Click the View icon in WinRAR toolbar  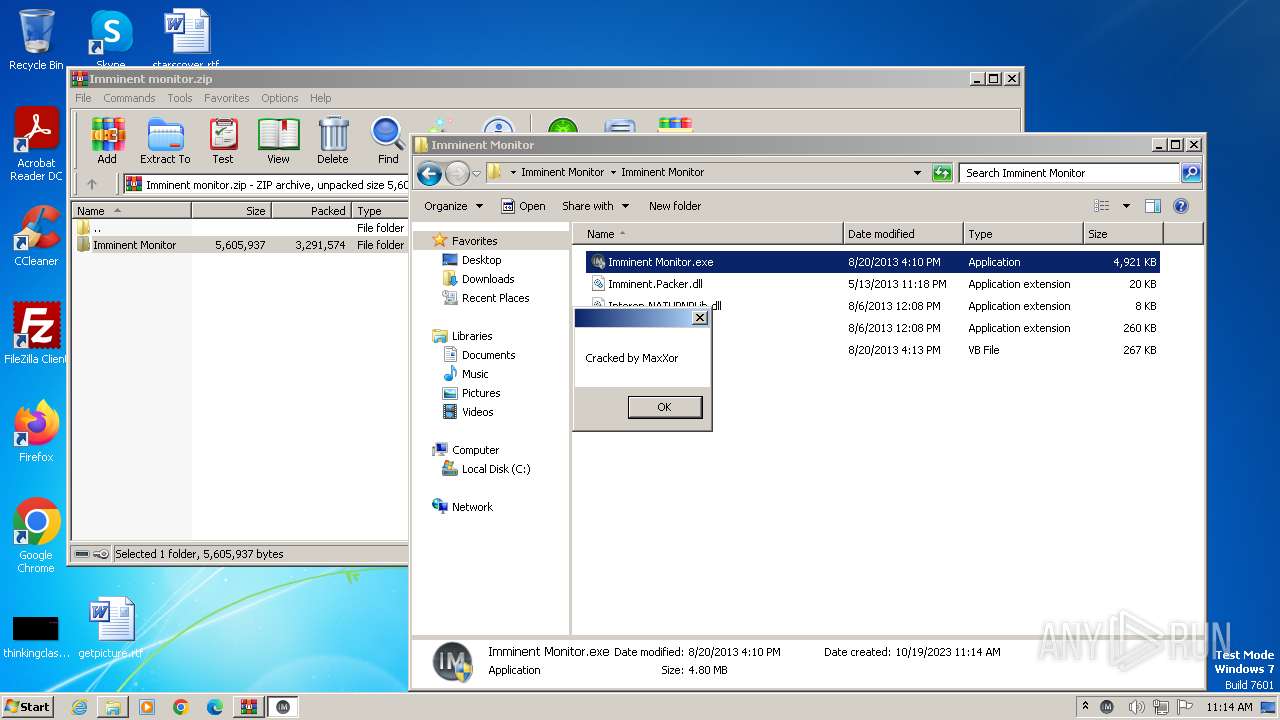click(278, 141)
